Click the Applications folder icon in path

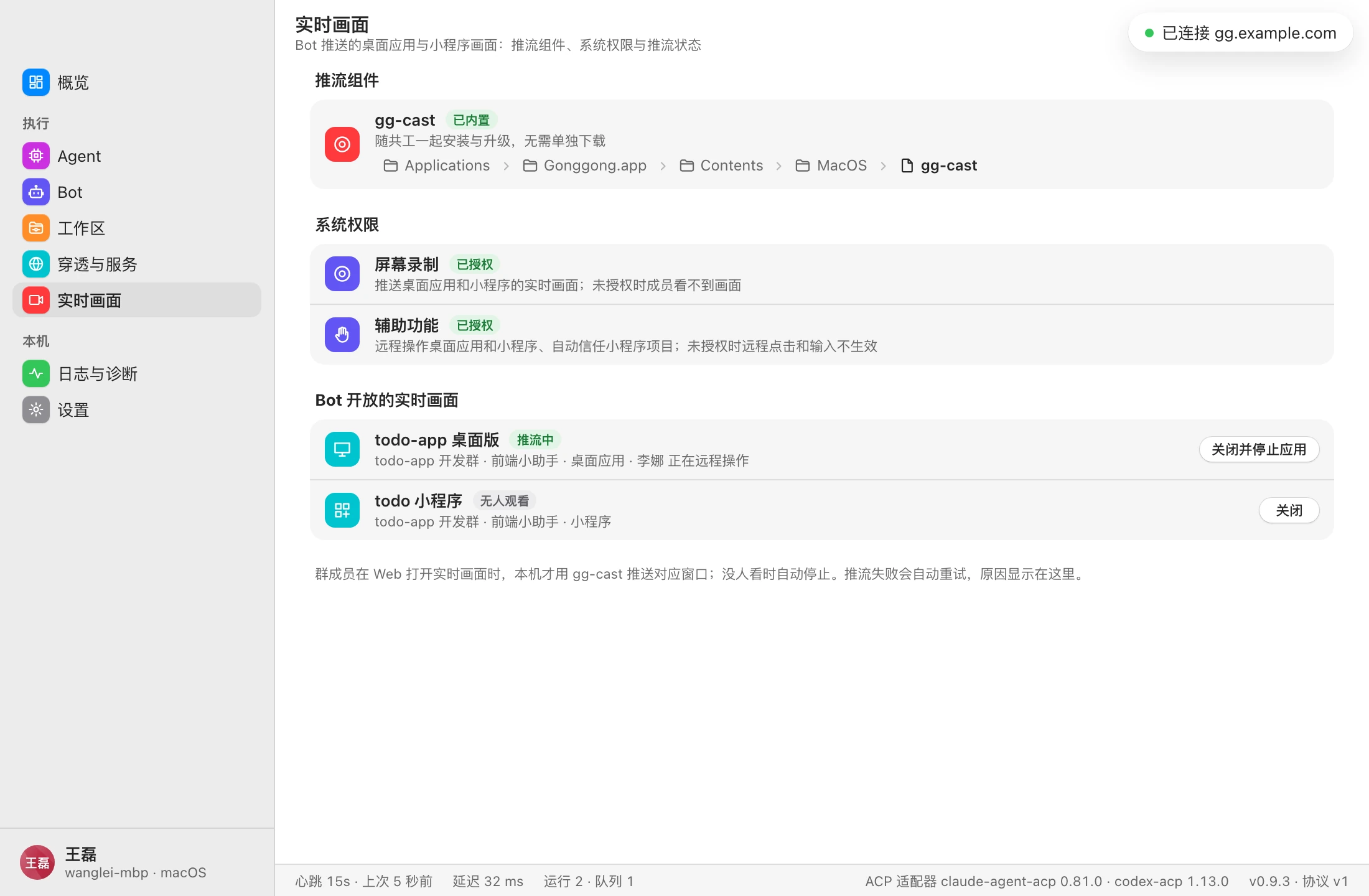(x=391, y=166)
